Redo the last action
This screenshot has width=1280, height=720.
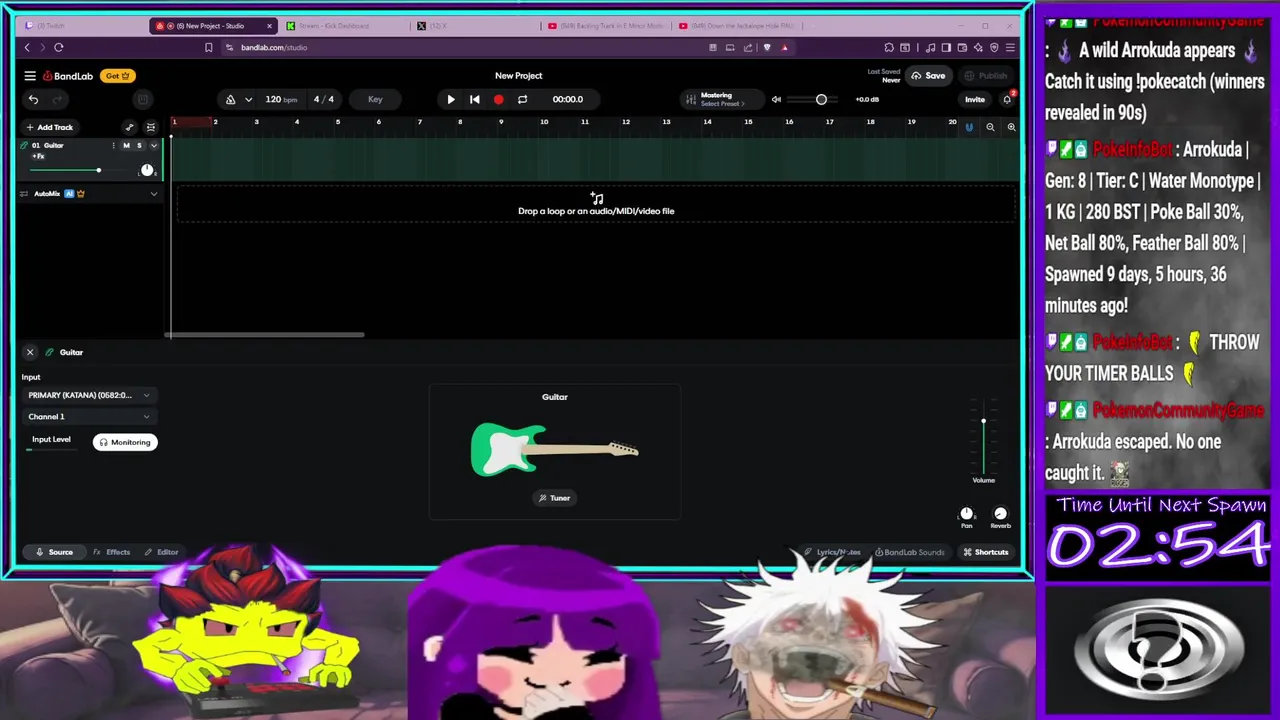tap(57, 99)
